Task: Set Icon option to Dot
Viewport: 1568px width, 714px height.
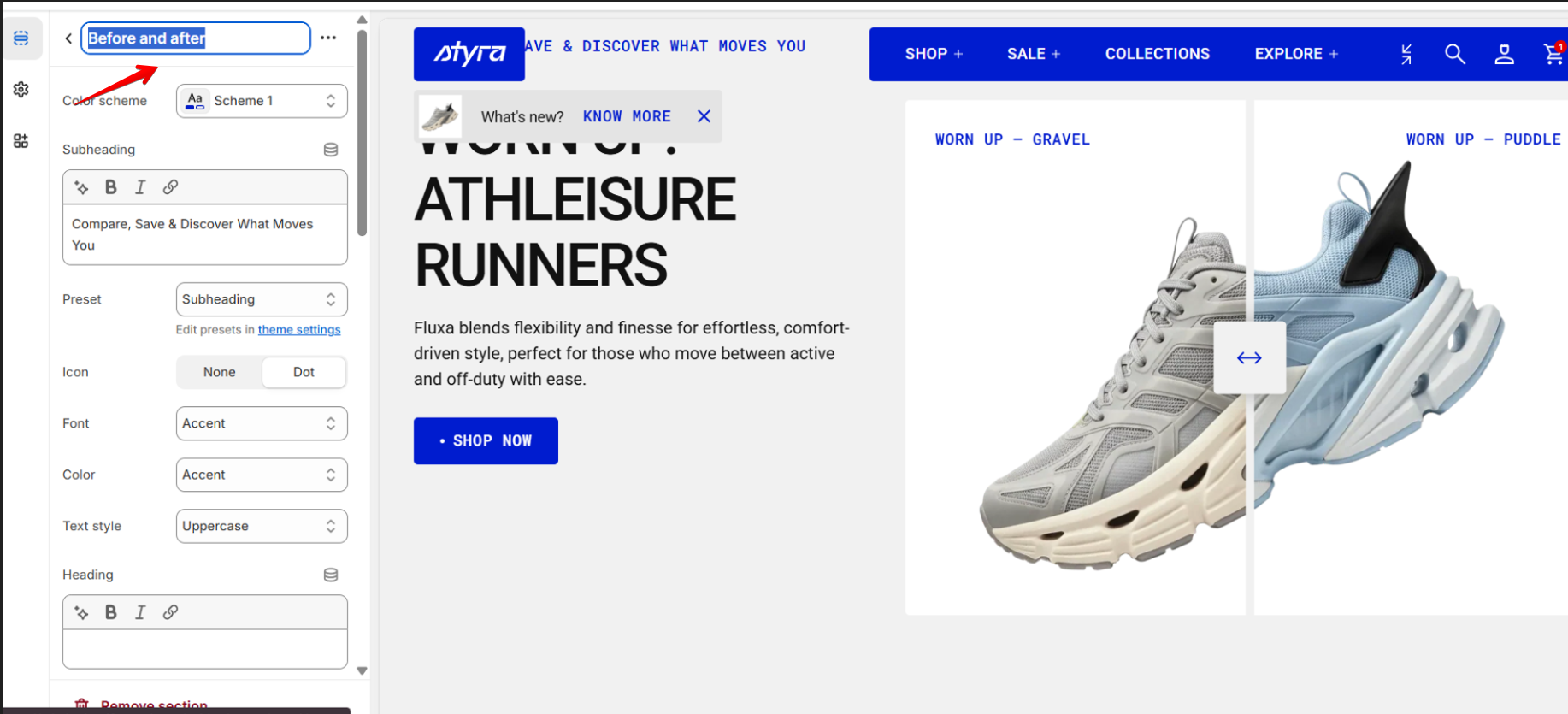Action: [304, 372]
